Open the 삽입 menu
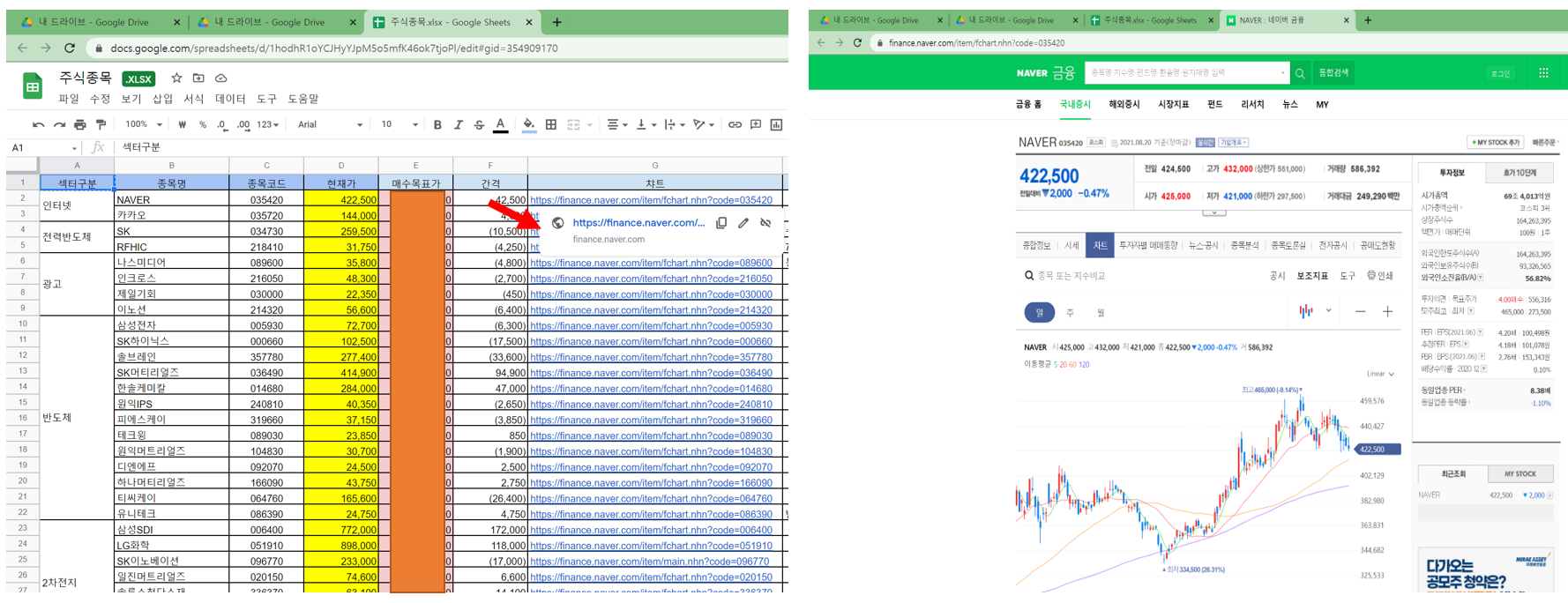This screenshot has height=603, width=1568. (163, 99)
